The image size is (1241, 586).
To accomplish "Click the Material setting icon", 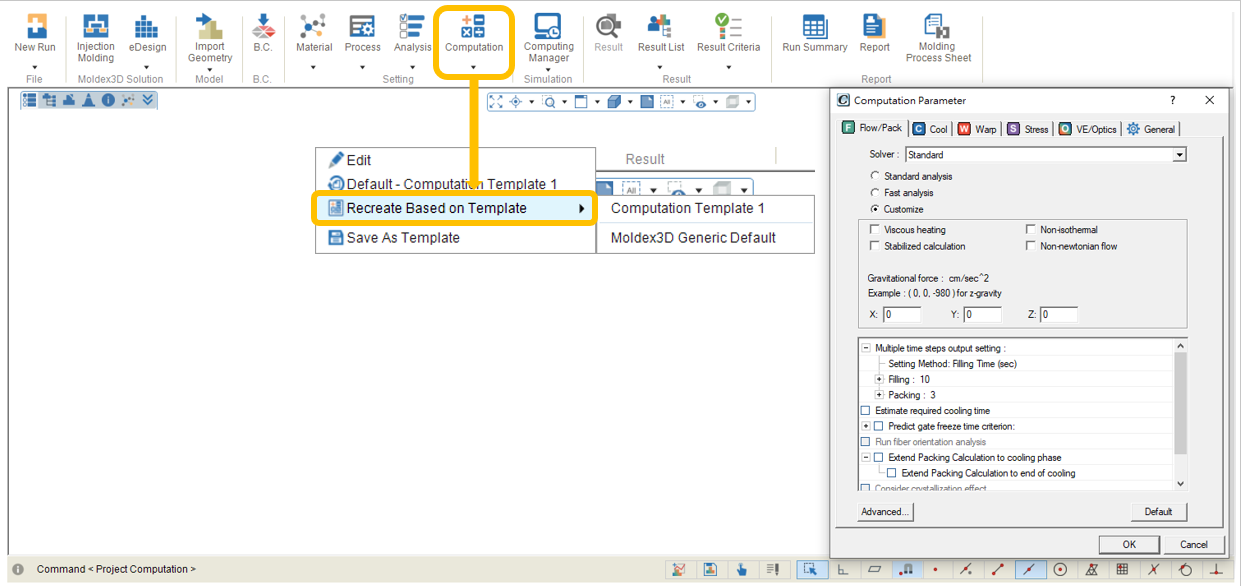I will (x=314, y=27).
